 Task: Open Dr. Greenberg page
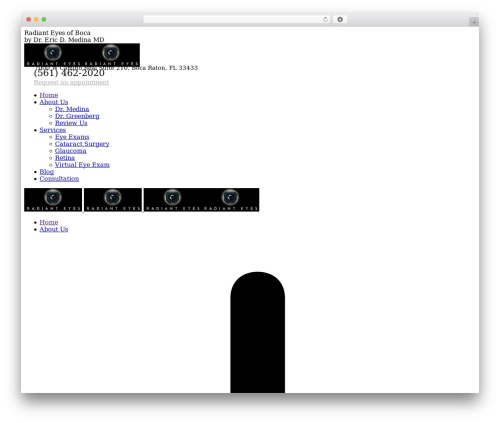77,116
